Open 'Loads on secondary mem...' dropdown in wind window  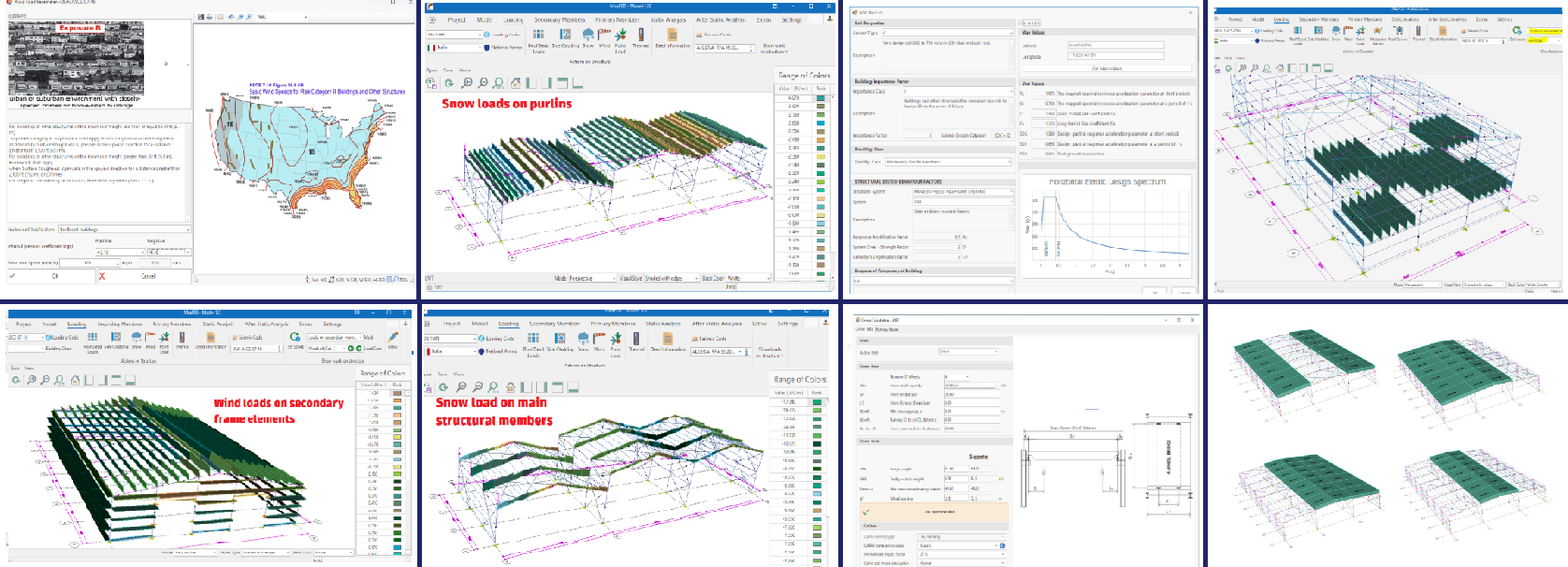click(334, 338)
